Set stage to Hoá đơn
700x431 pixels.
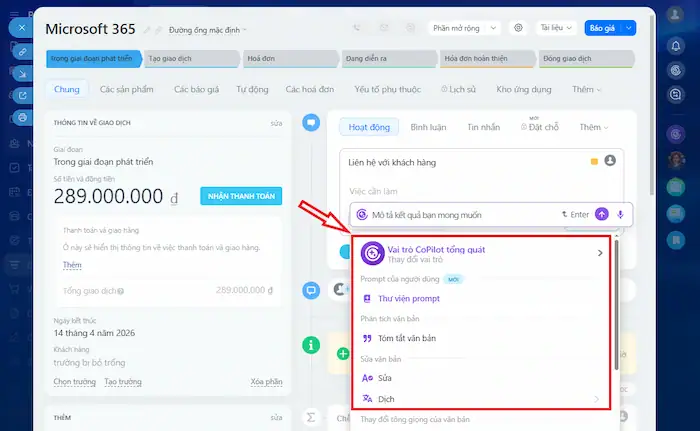coord(290,59)
